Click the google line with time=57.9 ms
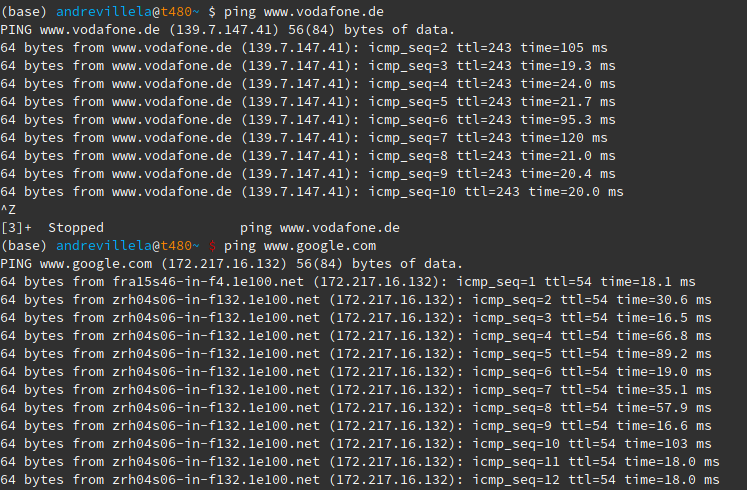This screenshot has height=490, width=747. pos(356,408)
